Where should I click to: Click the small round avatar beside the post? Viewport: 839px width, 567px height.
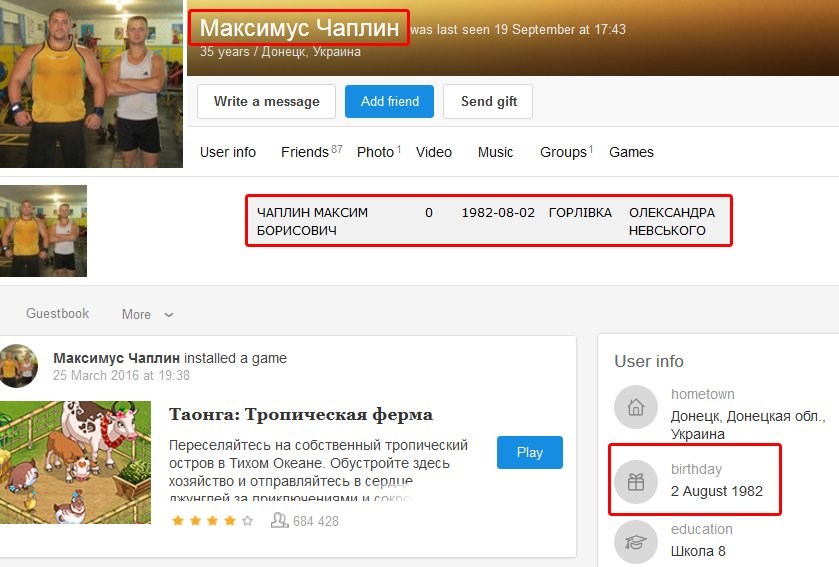point(19,366)
